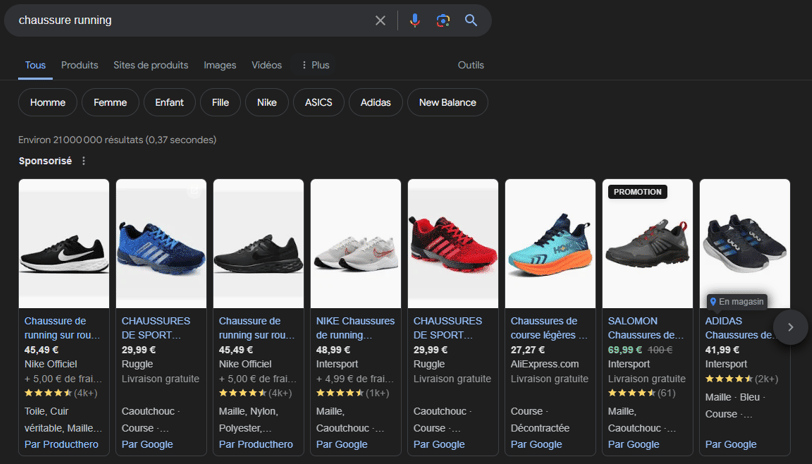Start voice search with microphone icon
The width and height of the screenshot is (812, 464).
coord(415,20)
